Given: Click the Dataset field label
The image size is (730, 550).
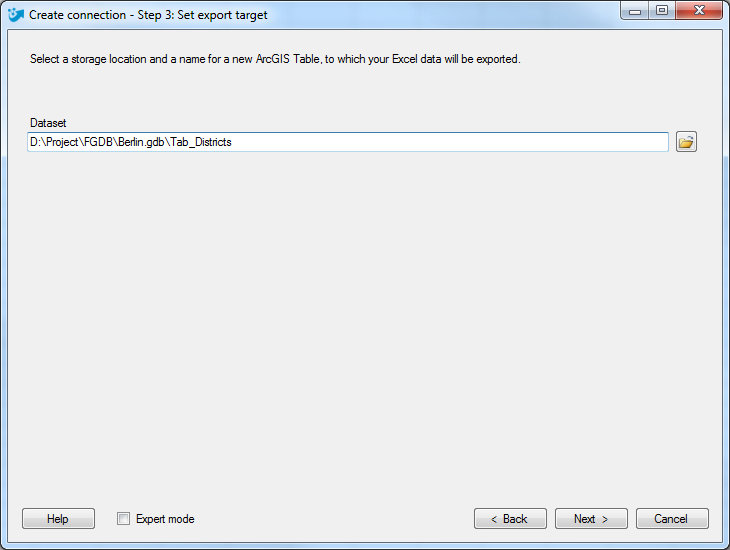Looking at the screenshot, I should (48, 123).
